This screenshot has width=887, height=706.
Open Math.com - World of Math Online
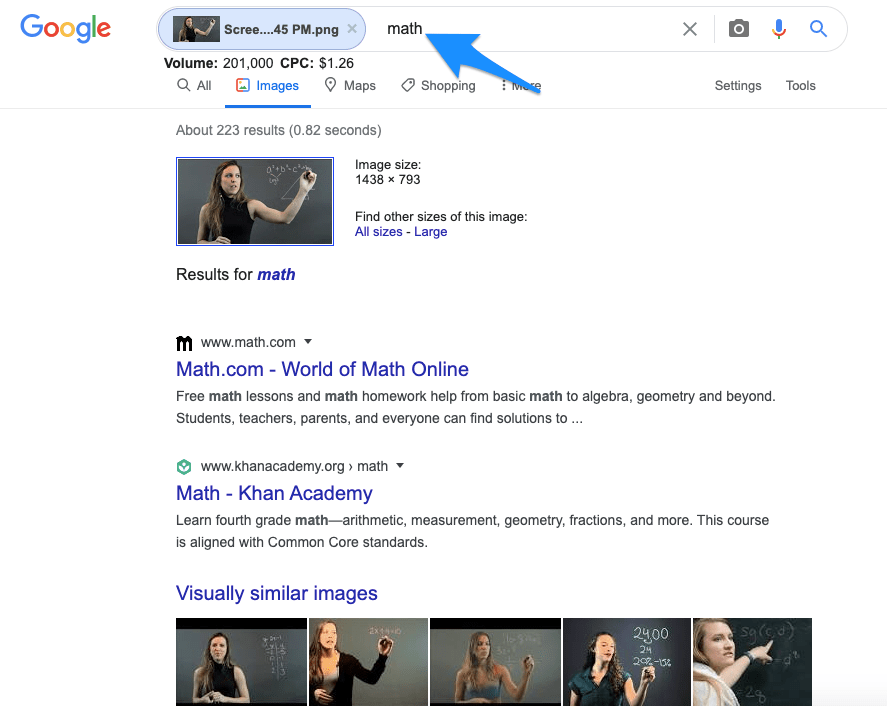click(x=322, y=369)
